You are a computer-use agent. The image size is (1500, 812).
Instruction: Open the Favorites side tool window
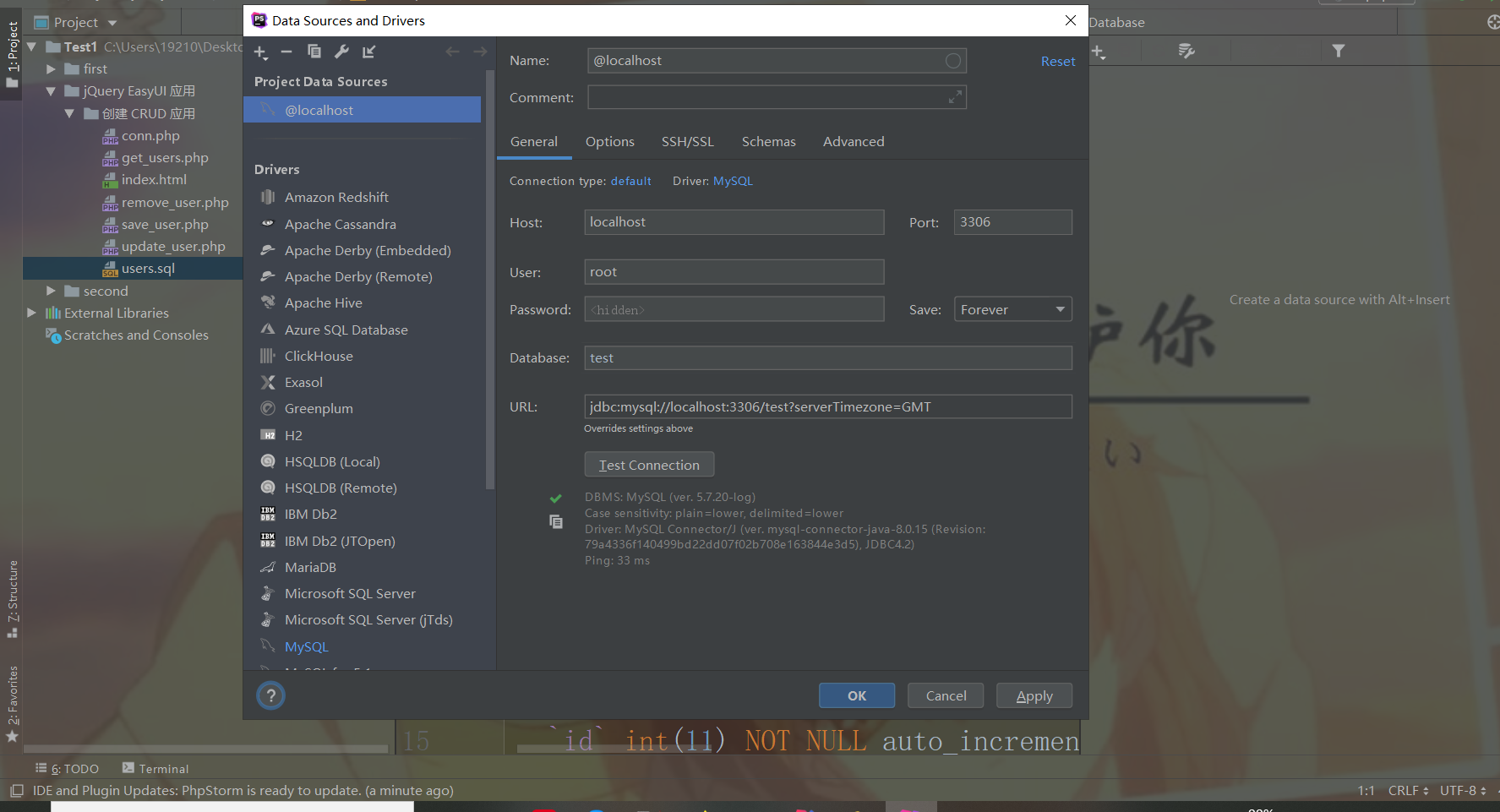[12, 704]
